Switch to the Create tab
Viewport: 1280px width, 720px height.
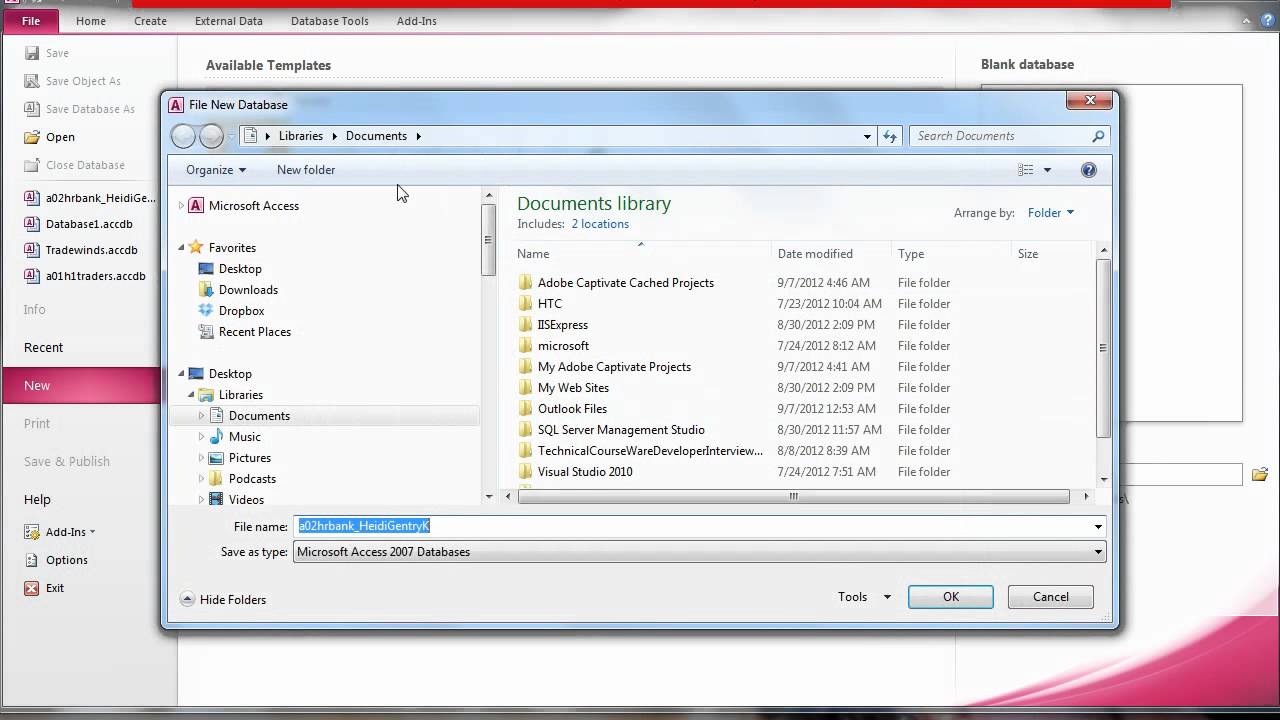pyautogui.click(x=150, y=21)
